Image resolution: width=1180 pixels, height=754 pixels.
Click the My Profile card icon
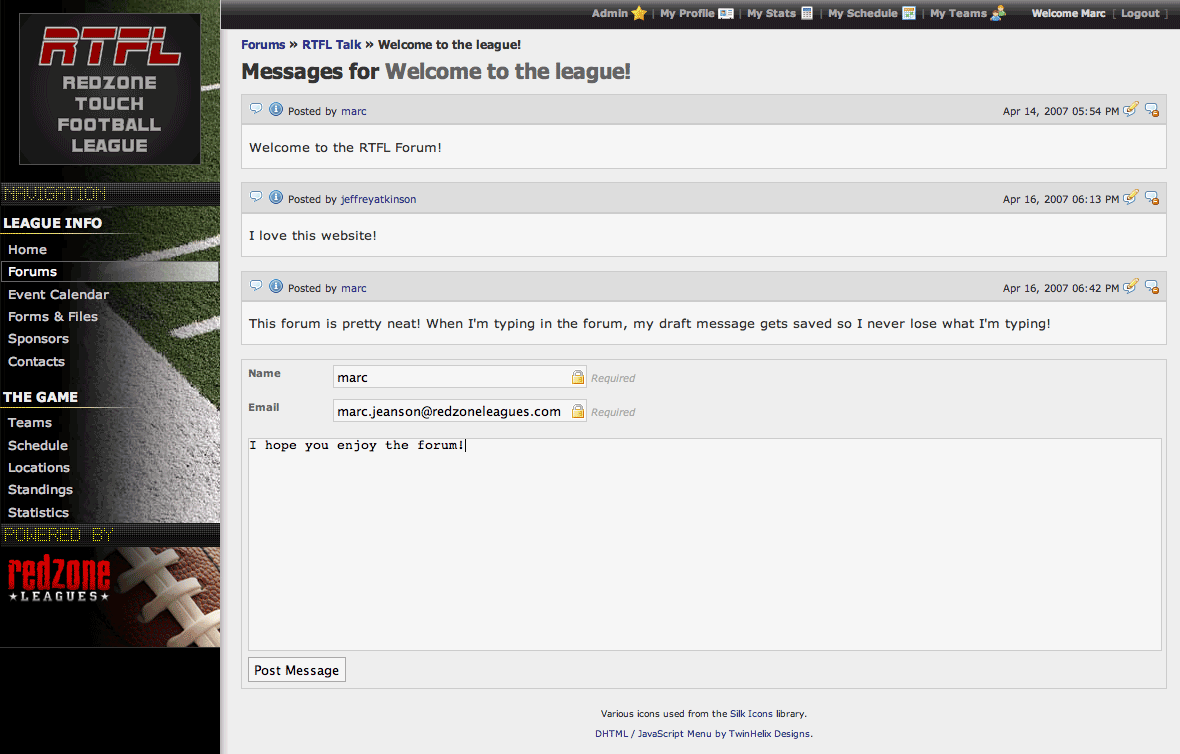[726, 13]
